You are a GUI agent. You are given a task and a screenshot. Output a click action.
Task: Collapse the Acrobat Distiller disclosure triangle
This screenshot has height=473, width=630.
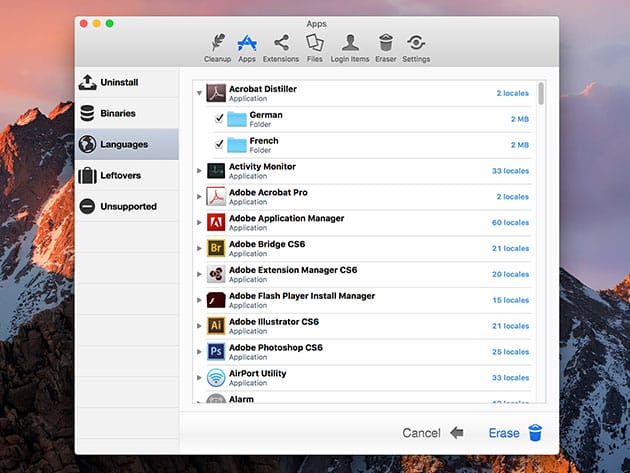click(200, 93)
